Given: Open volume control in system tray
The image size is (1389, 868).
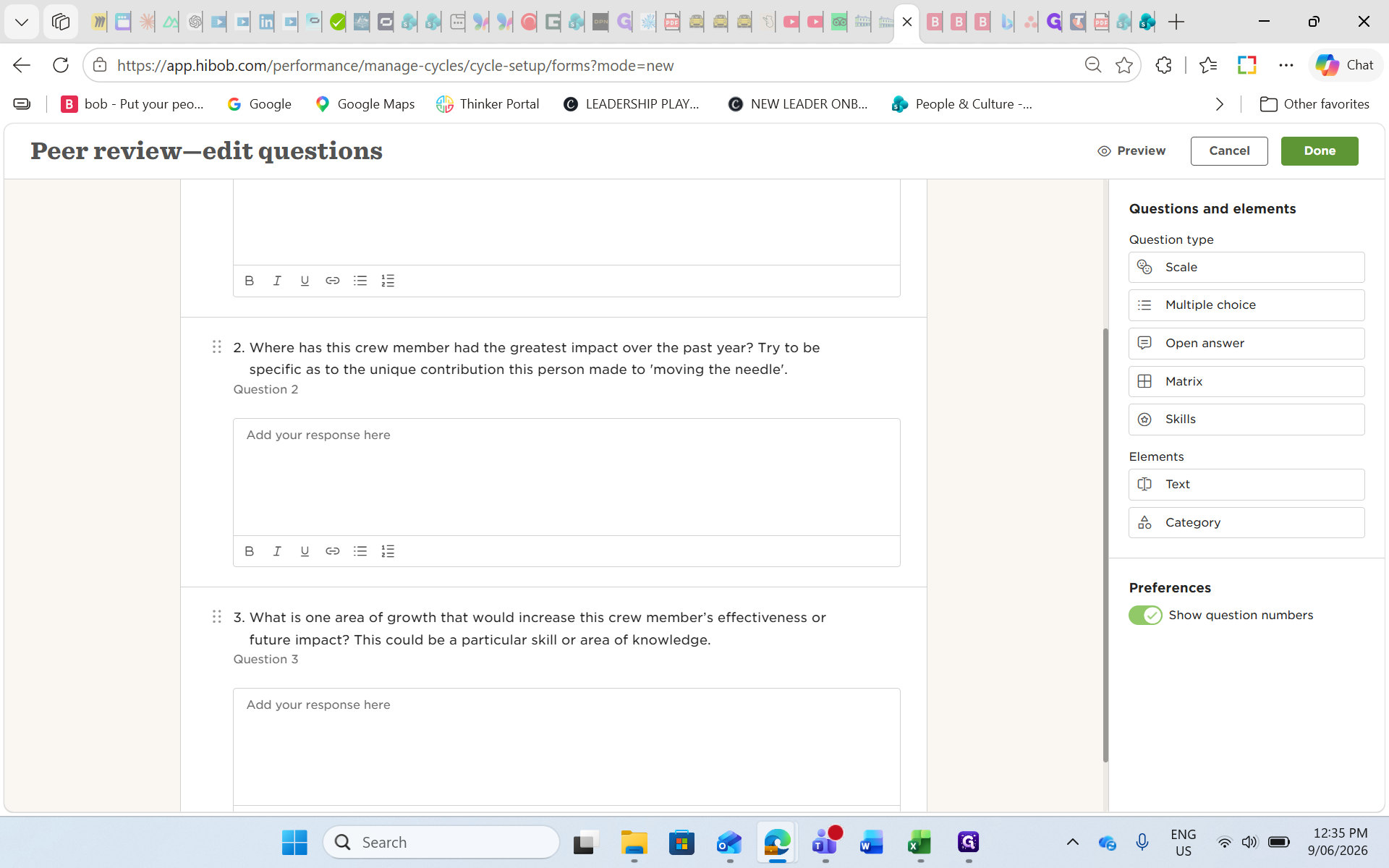Looking at the screenshot, I should click(1249, 842).
